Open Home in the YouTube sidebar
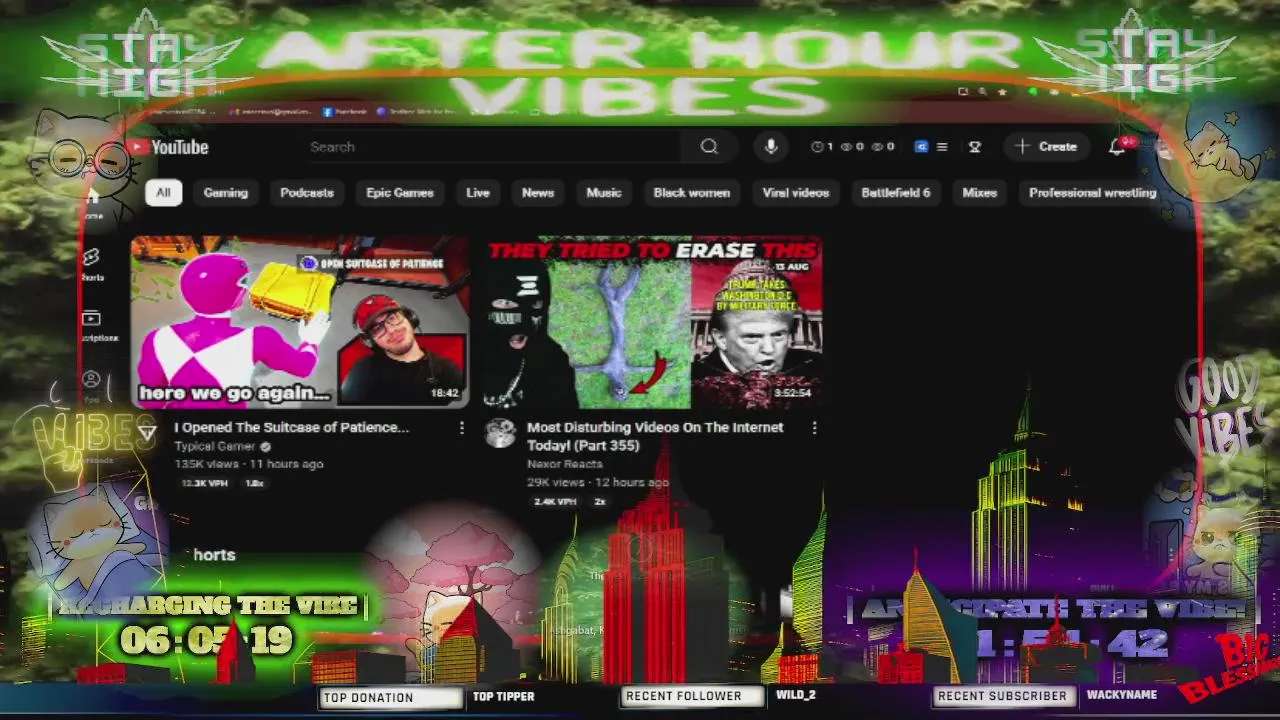Screen dimensions: 1280x720 pos(92,203)
